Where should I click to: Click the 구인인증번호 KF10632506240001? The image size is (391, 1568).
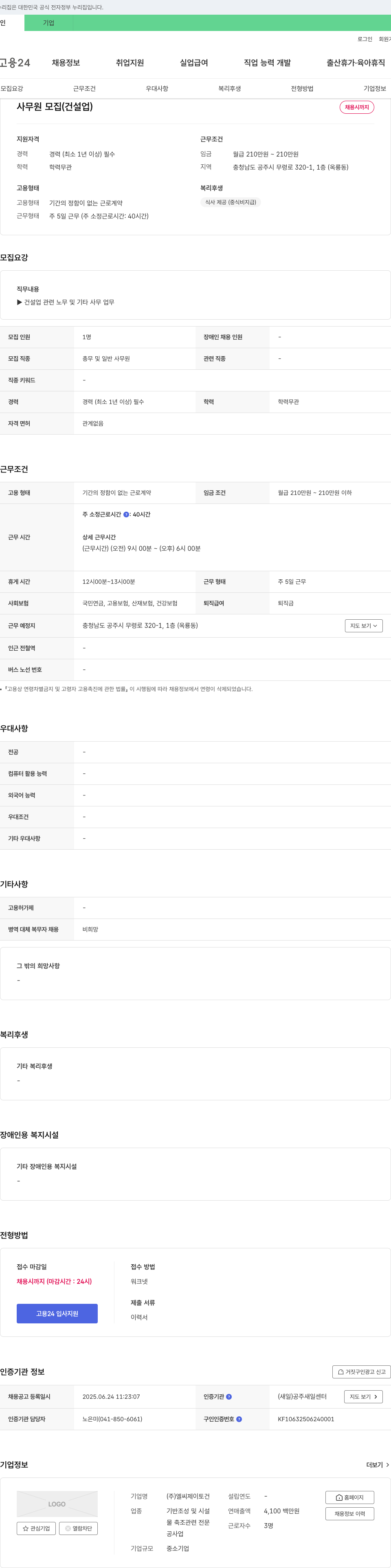(x=306, y=1420)
